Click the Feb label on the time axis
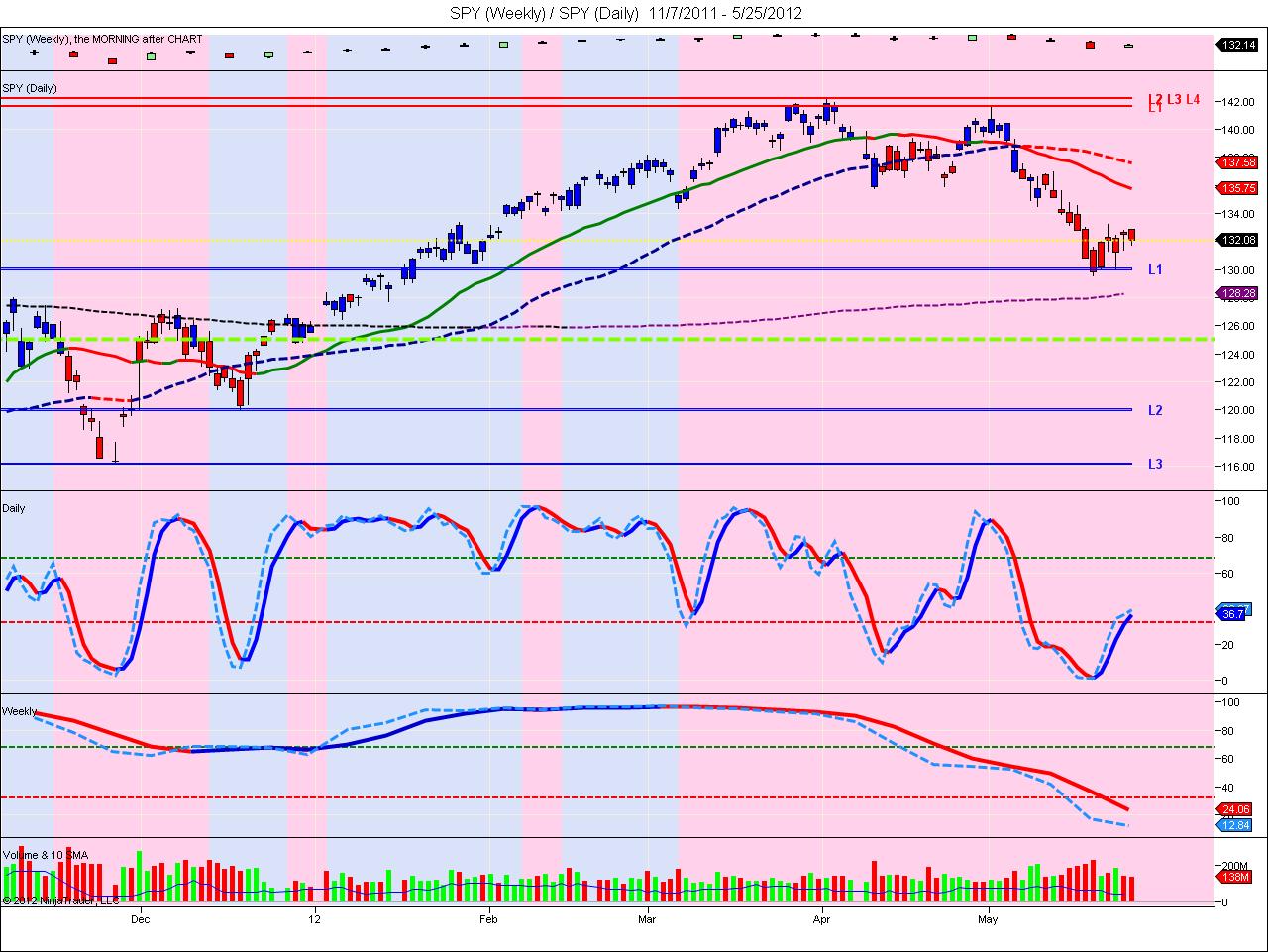 click(489, 920)
